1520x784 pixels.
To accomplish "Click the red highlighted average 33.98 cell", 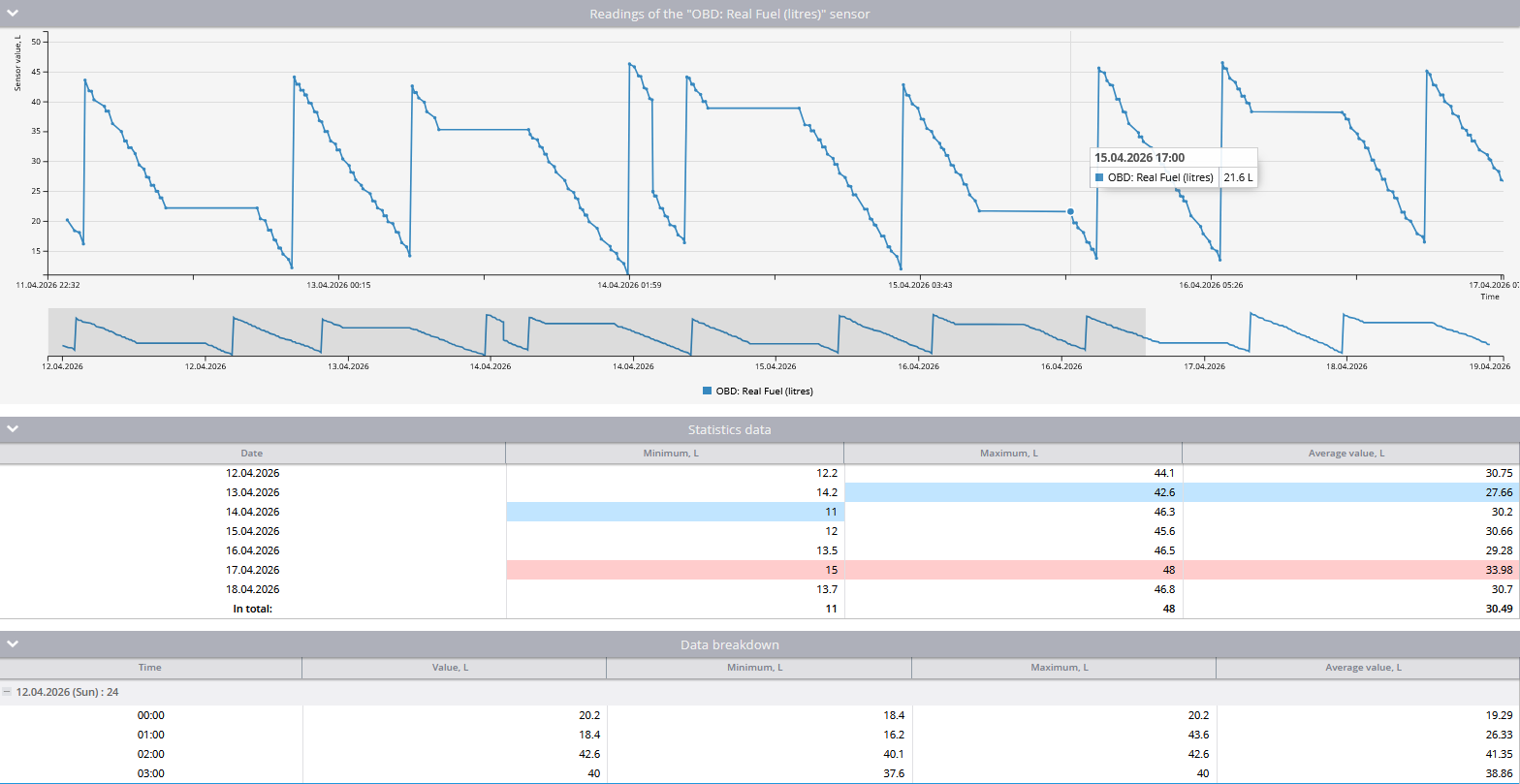I will [x=1350, y=570].
